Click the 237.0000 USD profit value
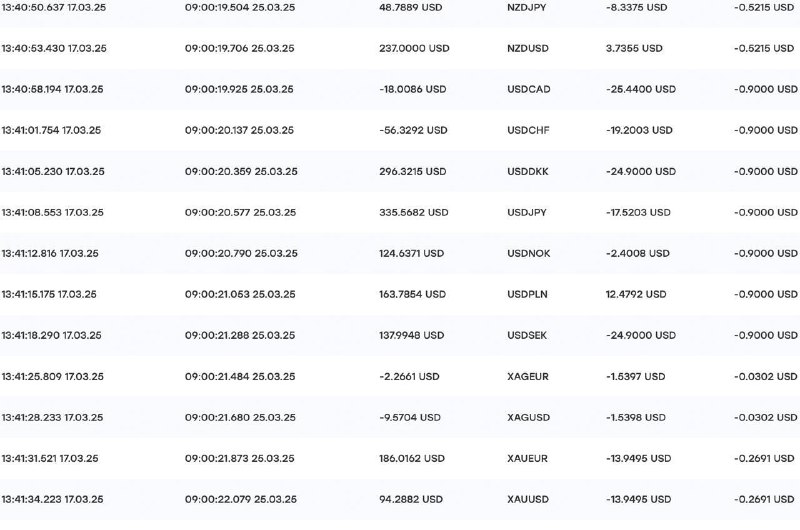Image resolution: width=800 pixels, height=530 pixels. pyautogui.click(x=414, y=48)
